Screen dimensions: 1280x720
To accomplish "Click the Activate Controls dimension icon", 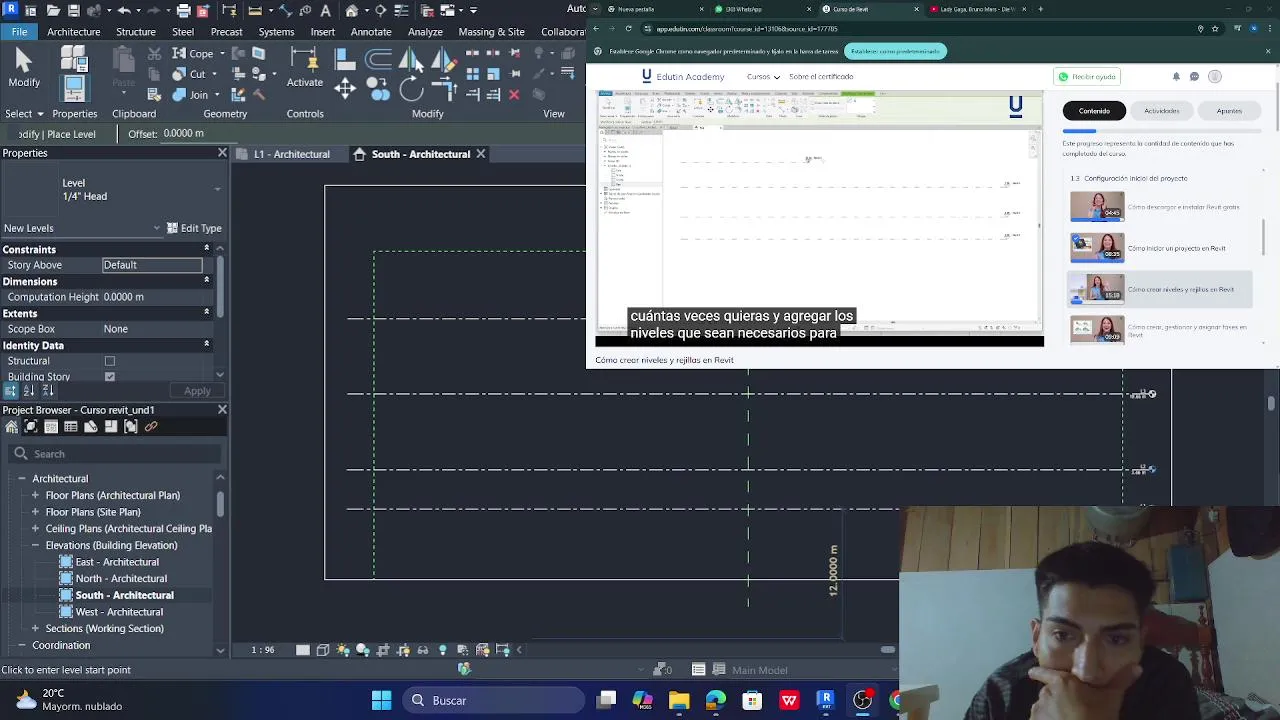I will coord(305,59).
